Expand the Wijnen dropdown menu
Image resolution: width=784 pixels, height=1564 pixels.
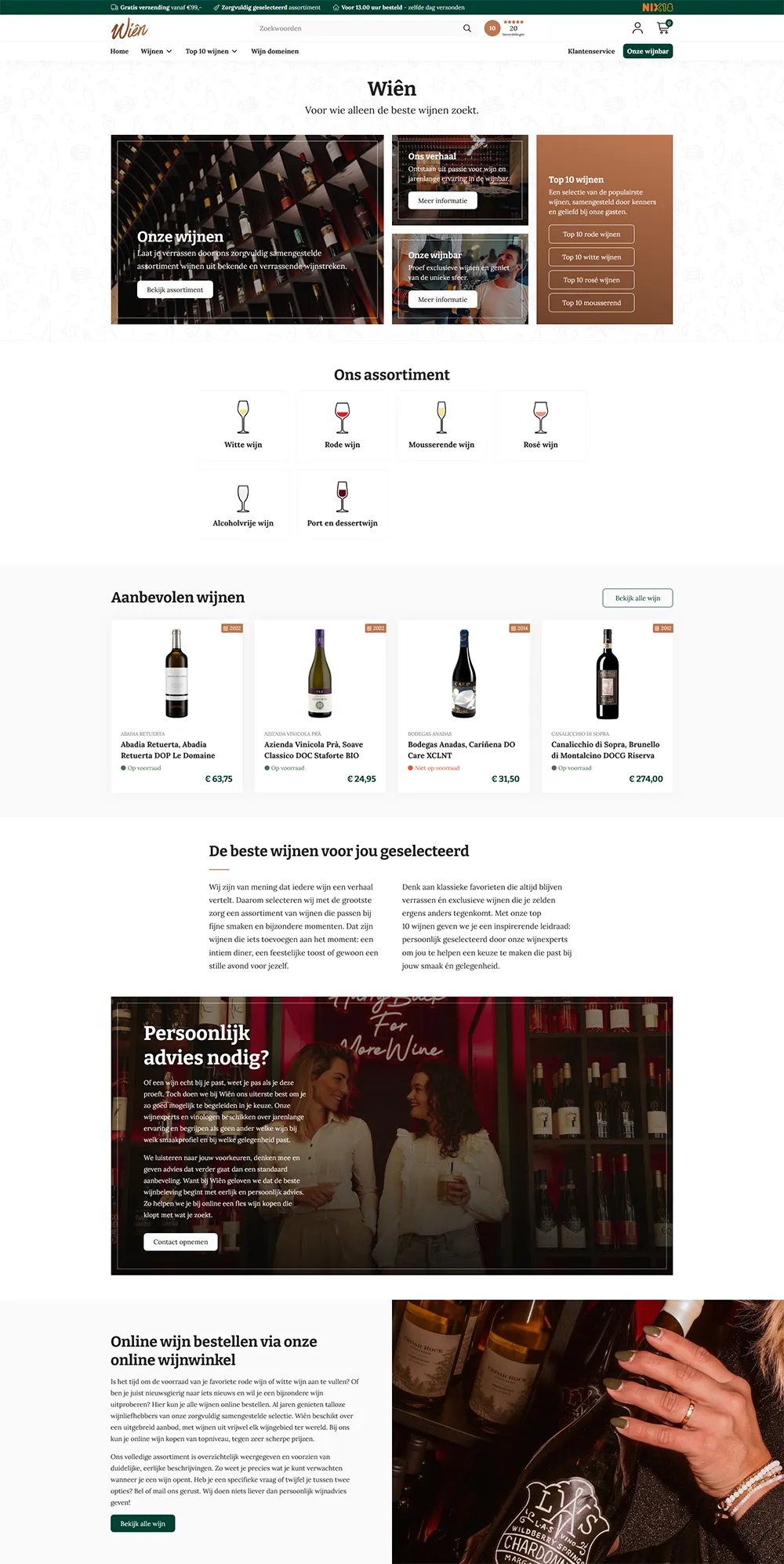[x=156, y=52]
